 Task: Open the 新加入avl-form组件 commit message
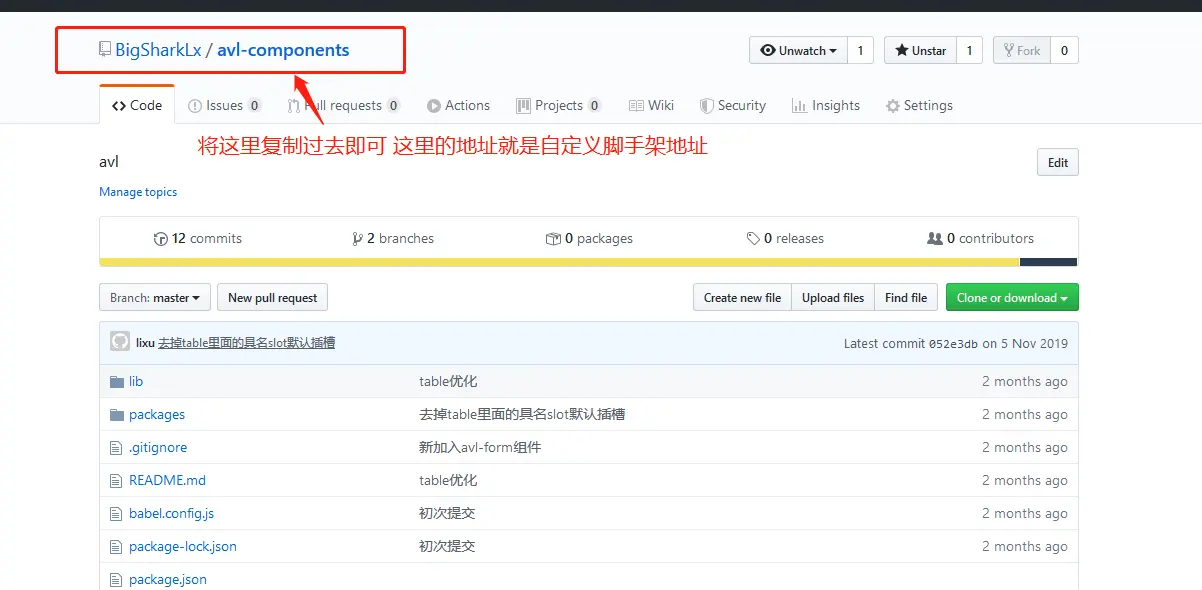480,447
